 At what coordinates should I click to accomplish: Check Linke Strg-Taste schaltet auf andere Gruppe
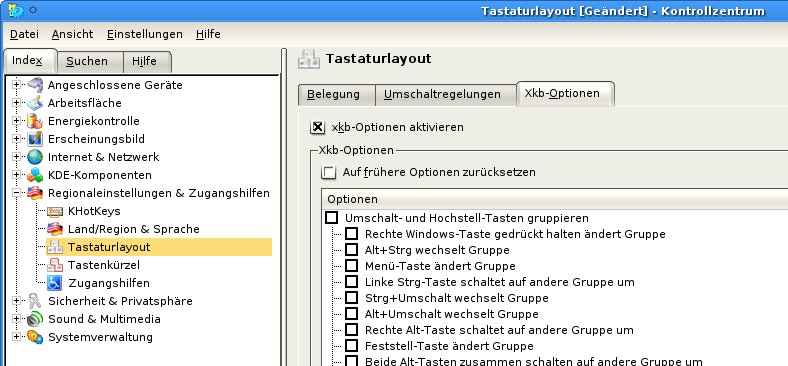[x=352, y=282]
